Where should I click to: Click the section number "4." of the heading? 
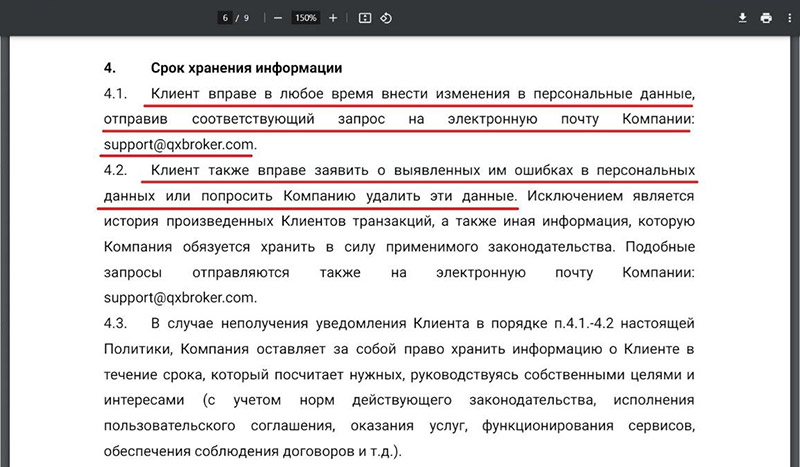(x=110, y=68)
